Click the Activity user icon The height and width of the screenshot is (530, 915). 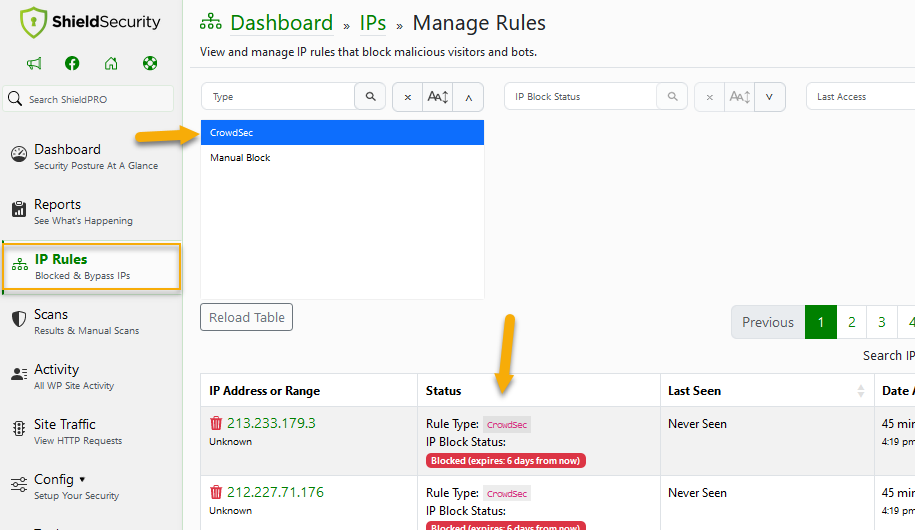[19, 374]
